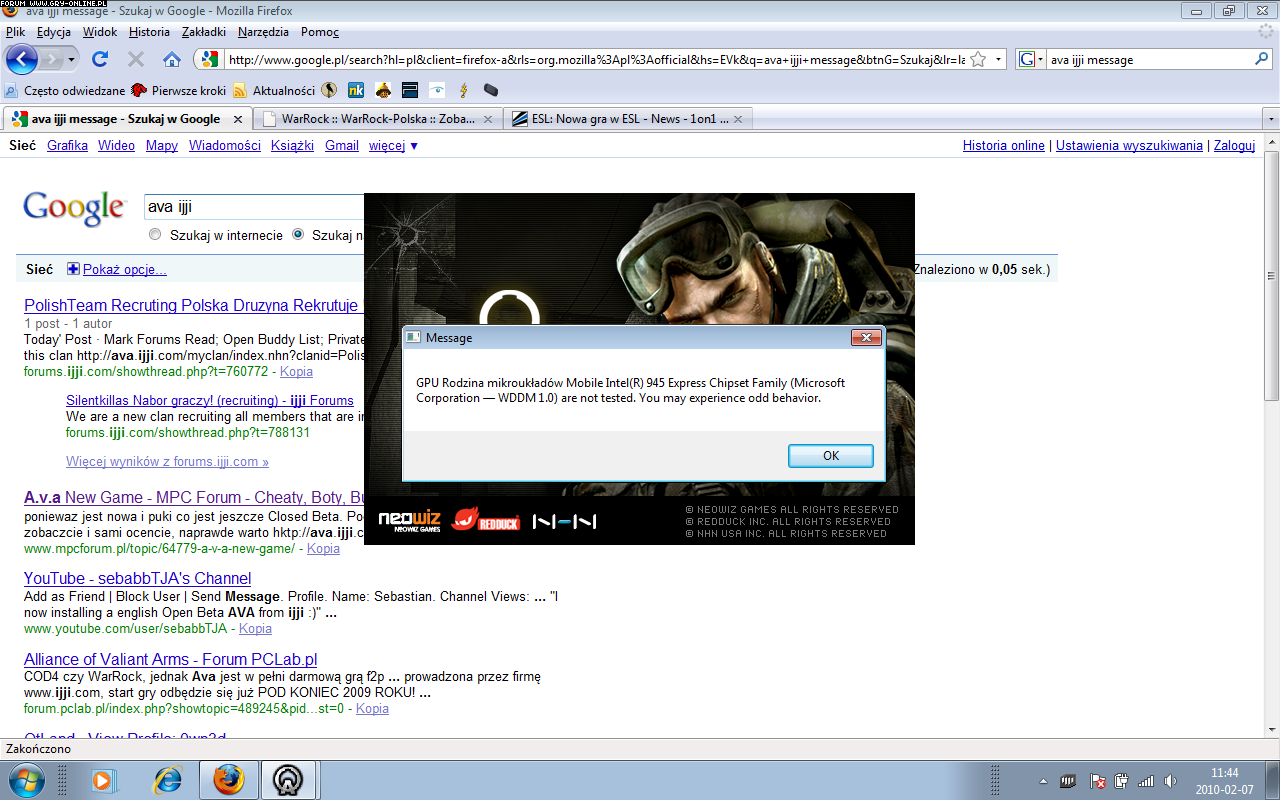This screenshot has height=802, width=1281.
Task: Select 'Szukaj w internecie' radio button
Action: tap(155, 235)
